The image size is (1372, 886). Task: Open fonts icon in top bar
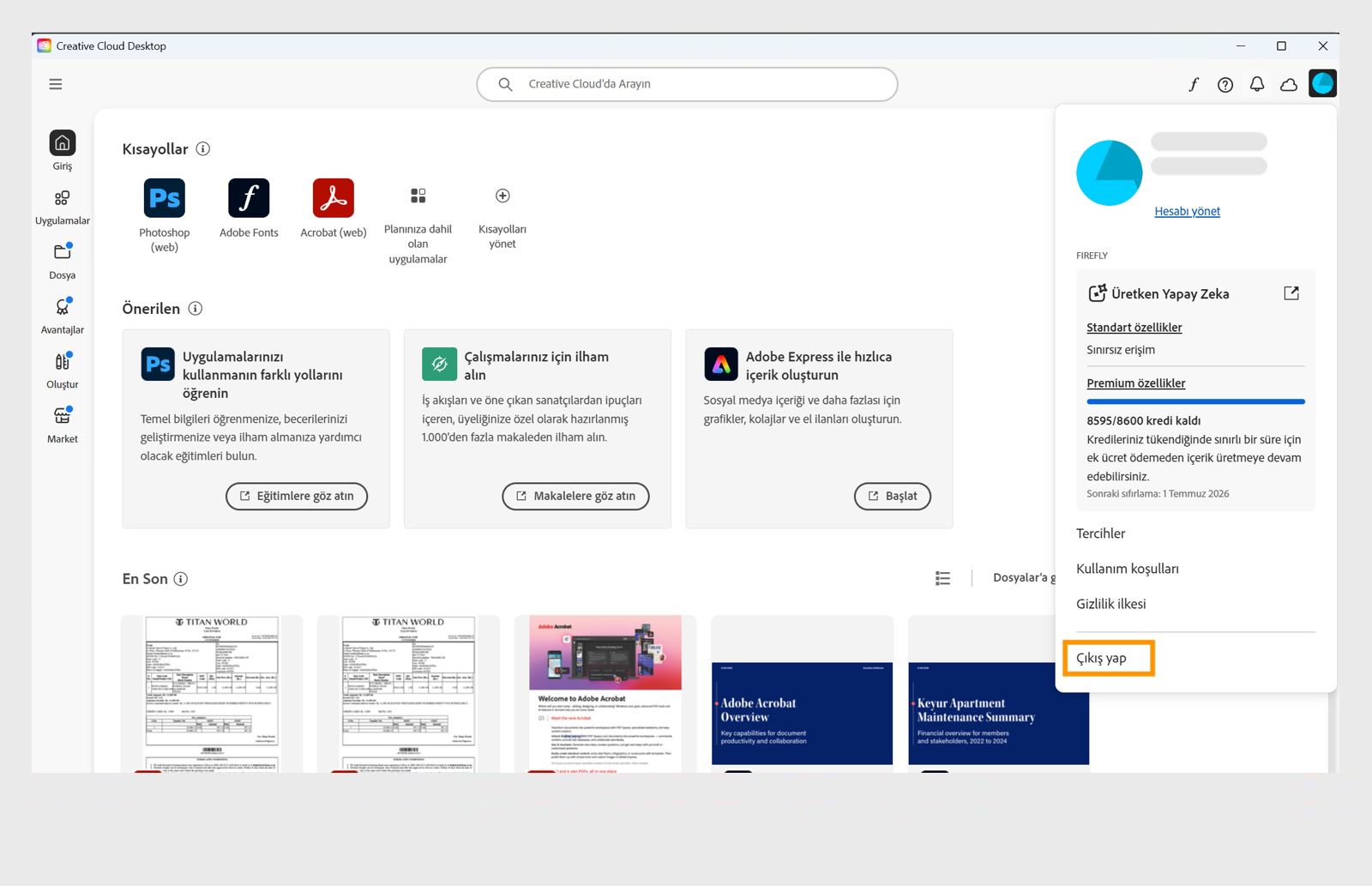[1194, 84]
